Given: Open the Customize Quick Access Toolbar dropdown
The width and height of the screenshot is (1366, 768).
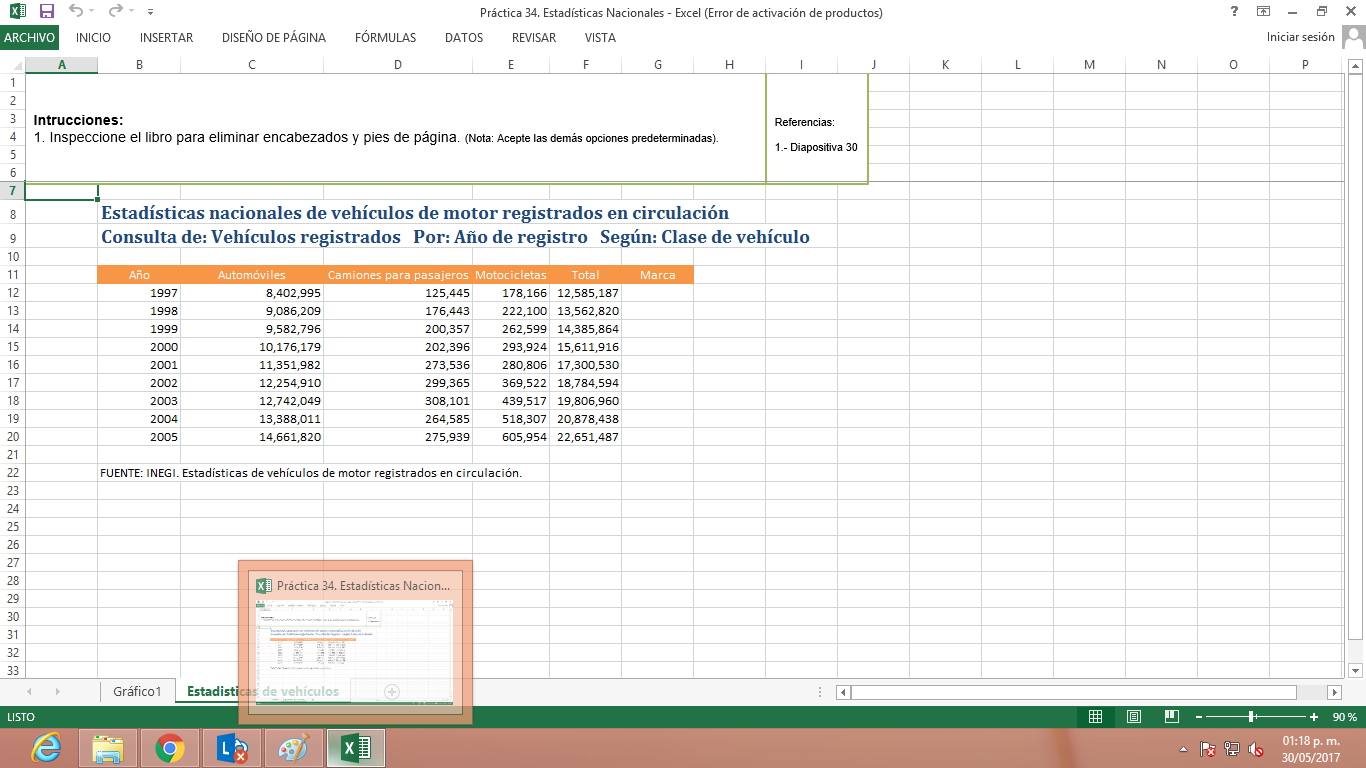Looking at the screenshot, I should (150, 12).
